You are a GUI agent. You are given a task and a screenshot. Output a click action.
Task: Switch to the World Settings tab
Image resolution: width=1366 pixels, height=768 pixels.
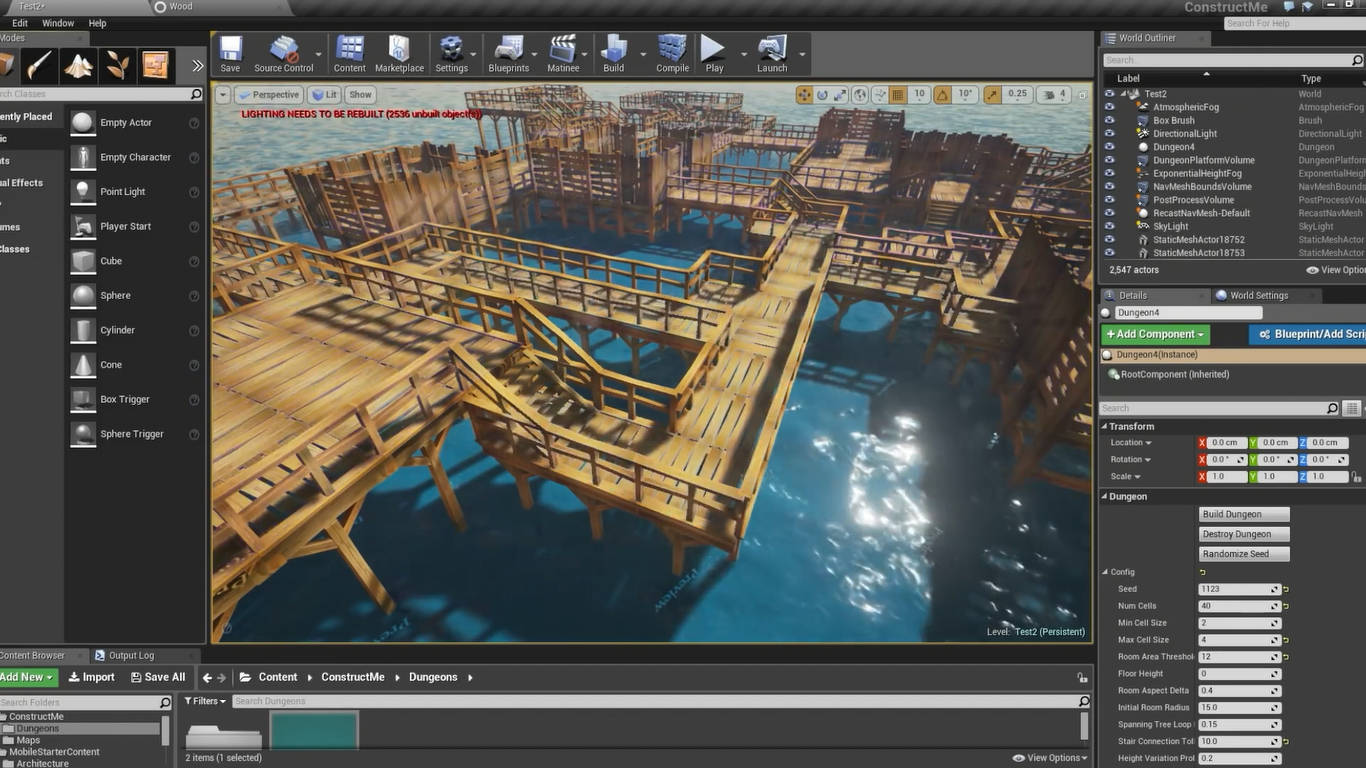click(x=1258, y=296)
